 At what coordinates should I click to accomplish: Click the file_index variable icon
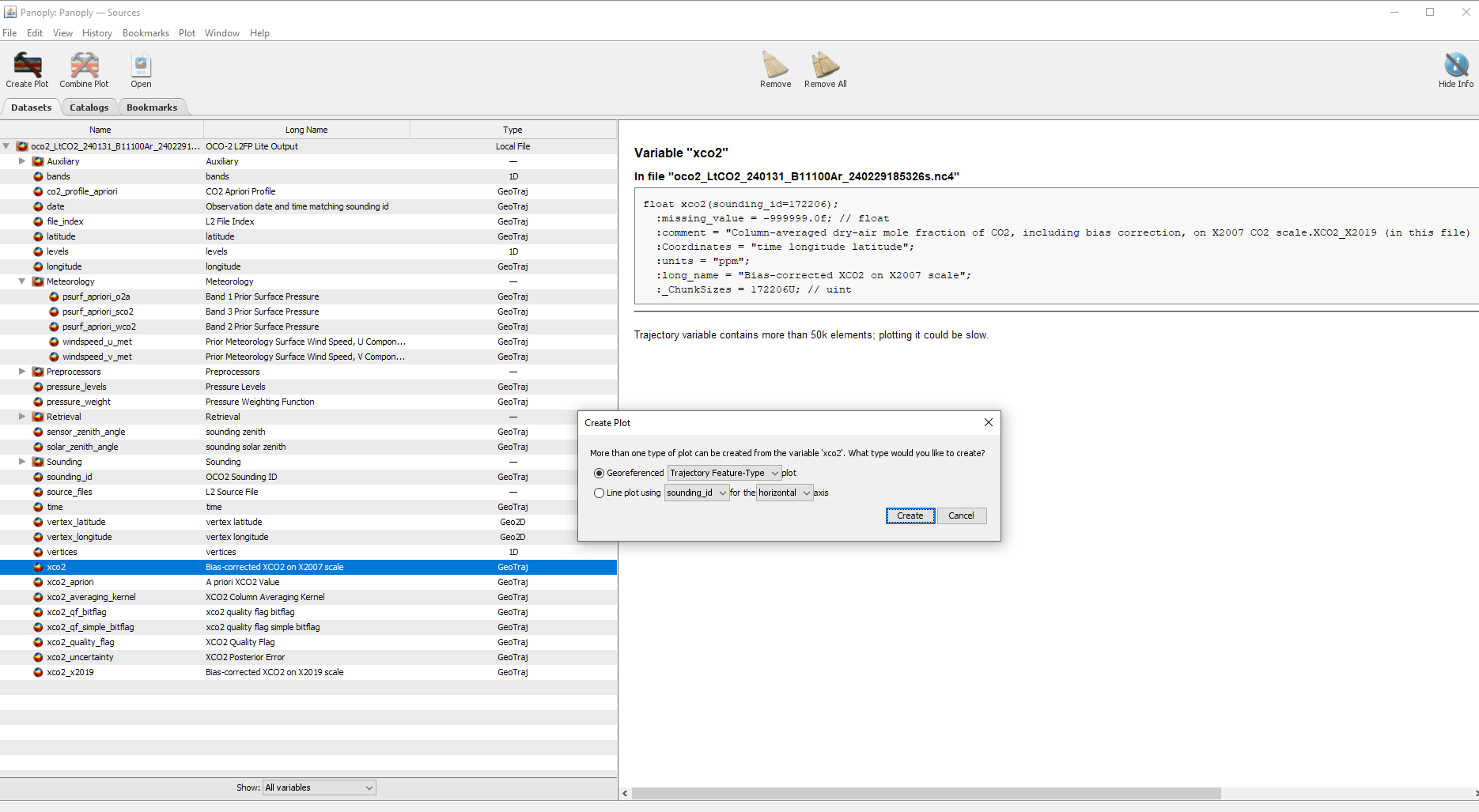tap(38, 221)
